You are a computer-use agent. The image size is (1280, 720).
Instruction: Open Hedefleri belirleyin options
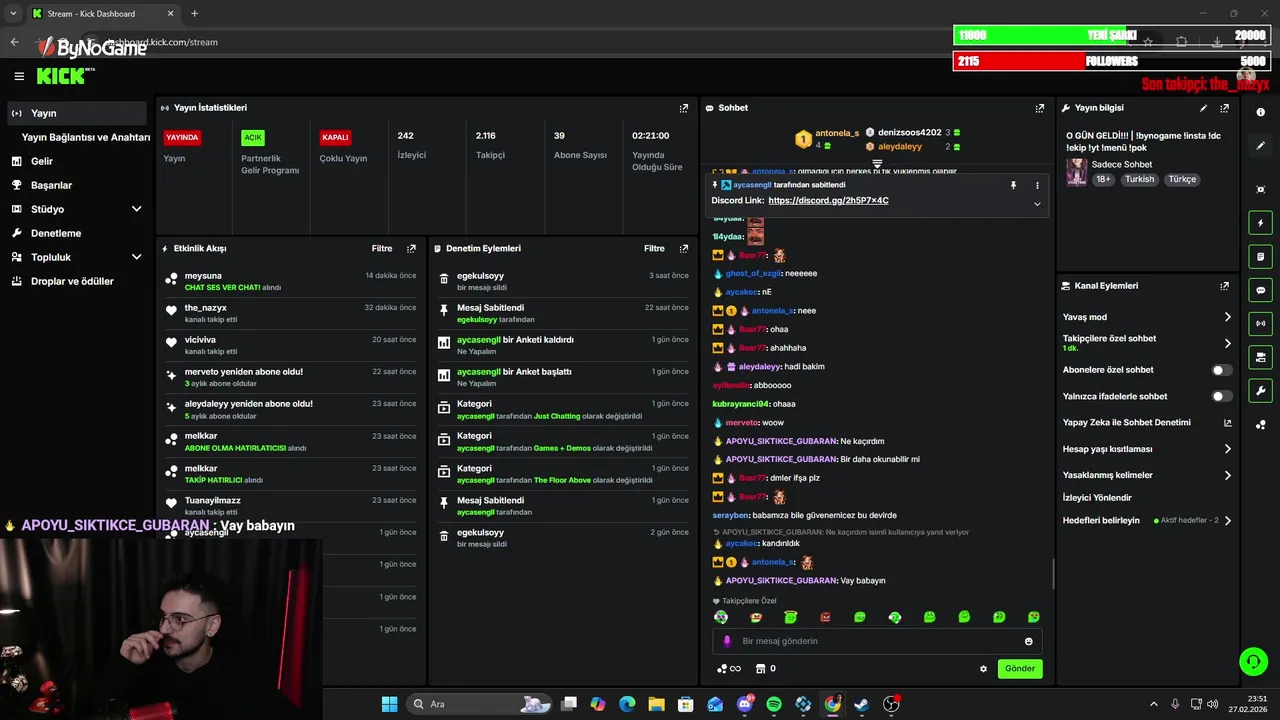pyautogui.click(x=1147, y=520)
